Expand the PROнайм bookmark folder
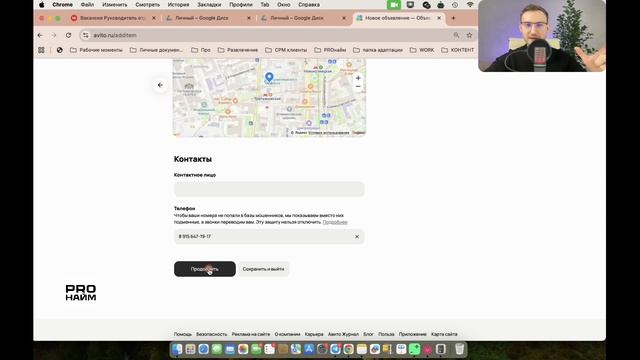Viewport: 640px width, 360px height. tap(330, 50)
